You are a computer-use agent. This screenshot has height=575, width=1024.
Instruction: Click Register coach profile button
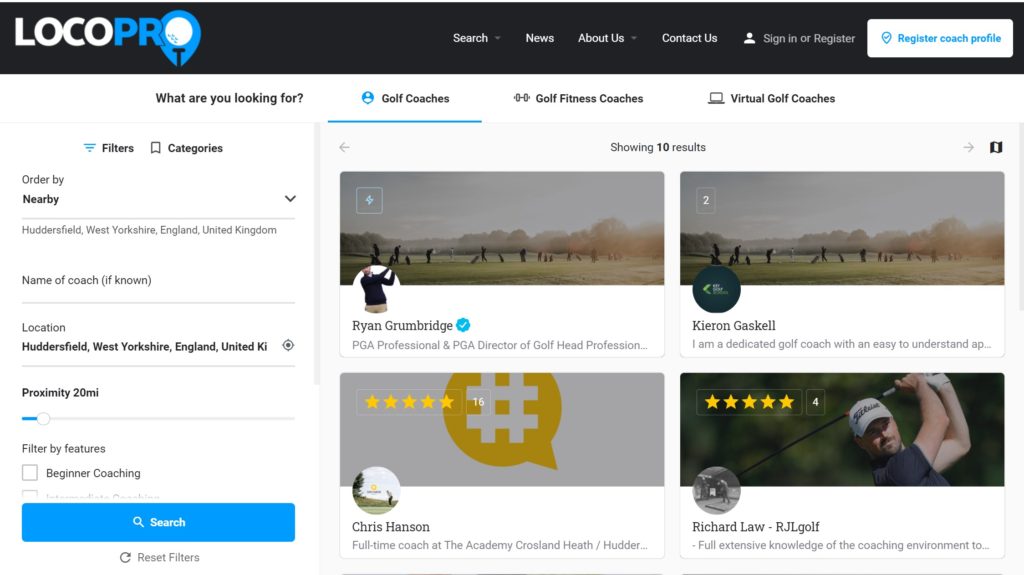coord(939,38)
